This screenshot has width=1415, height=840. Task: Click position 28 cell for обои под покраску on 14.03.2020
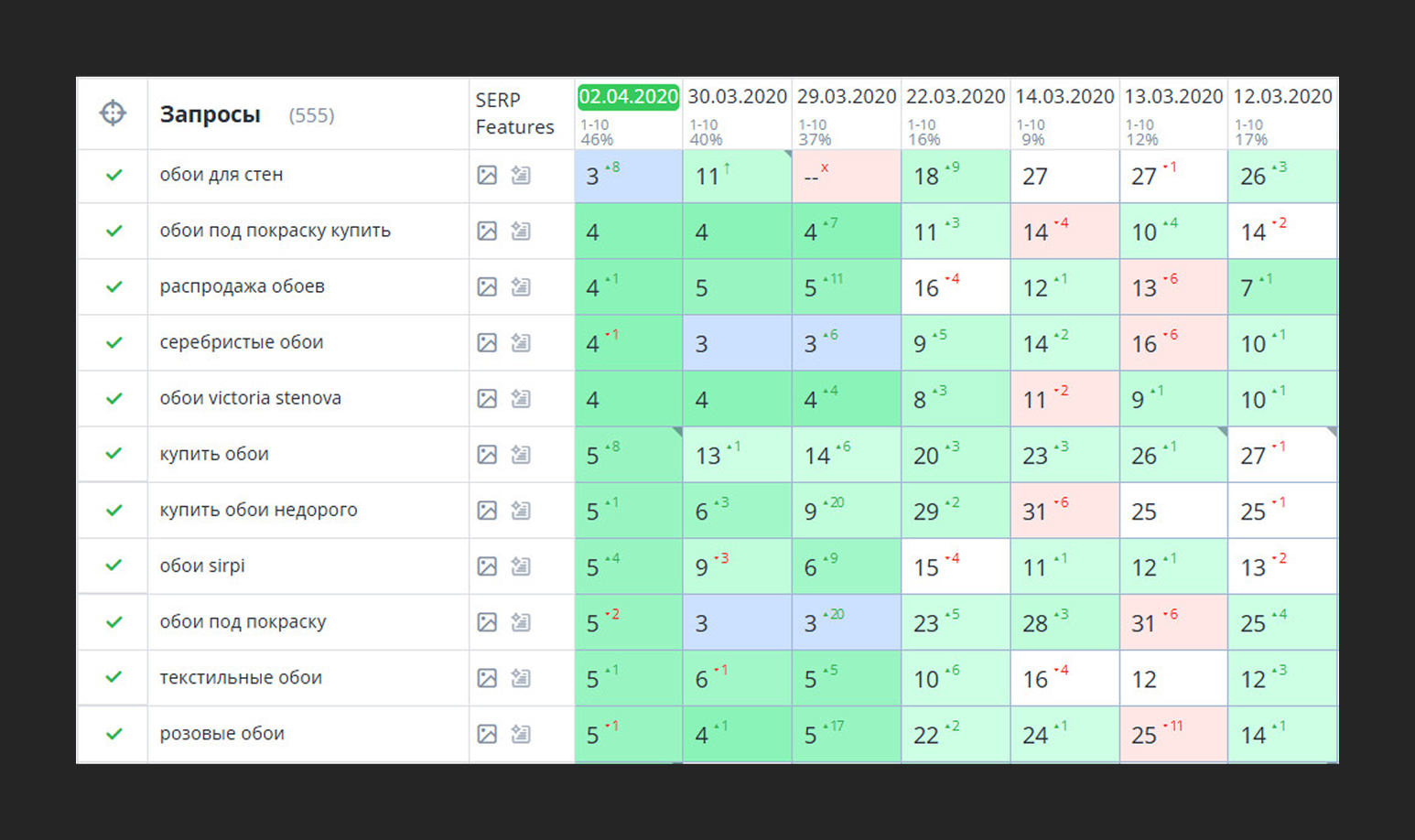tap(1064, 622)
